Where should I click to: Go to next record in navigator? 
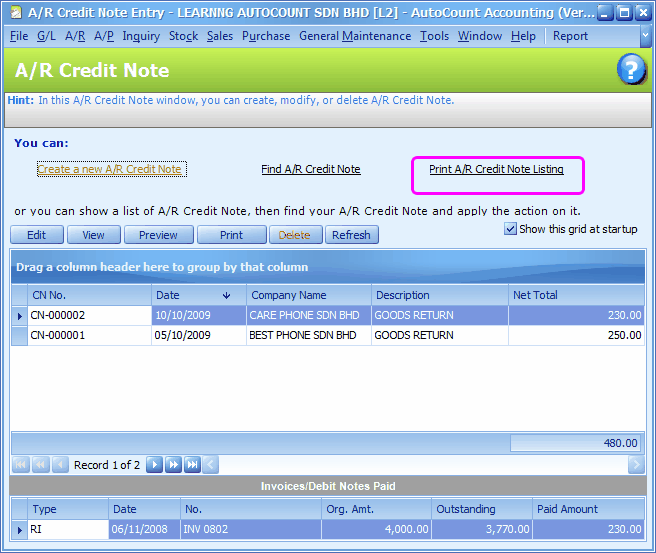(x=154, y=465)
